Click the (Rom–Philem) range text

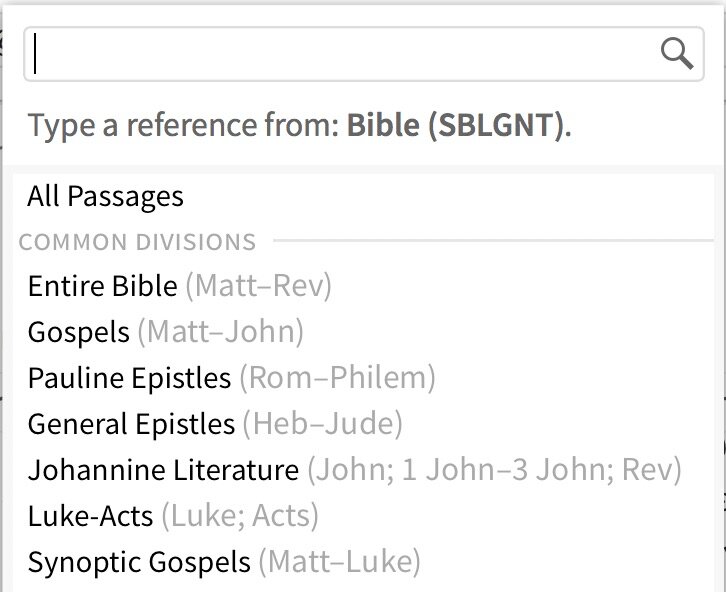[x=338, y=378]
